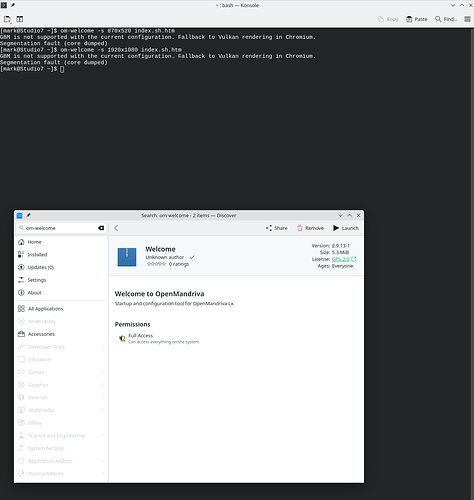Expand Plasma Addons chevron
474x500 pixels.
tap(102, 473)
